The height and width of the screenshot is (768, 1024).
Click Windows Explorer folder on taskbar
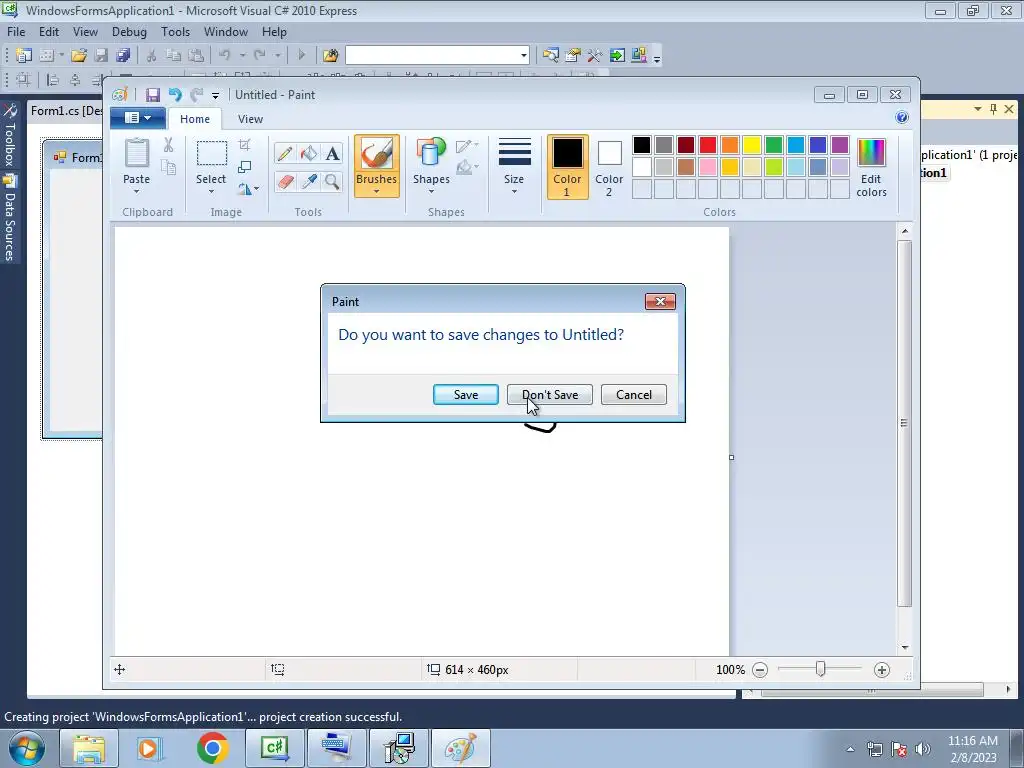[x=89, y=748]
